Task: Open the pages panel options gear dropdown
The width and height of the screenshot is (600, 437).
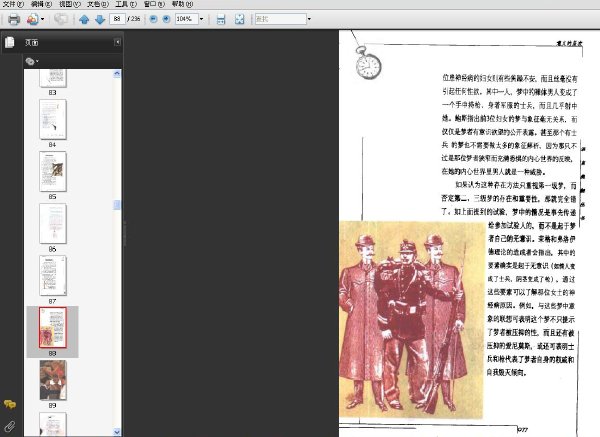Action: [x=32, y=61]
